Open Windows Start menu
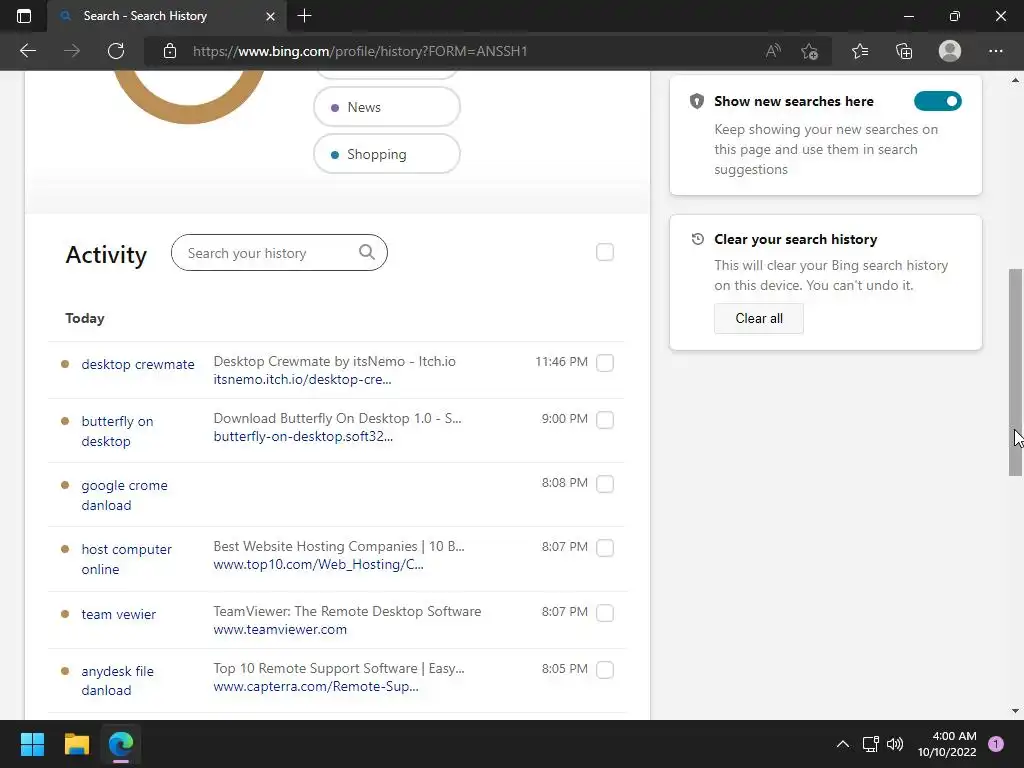This screenshot has height=768, width=1024. click(32, 744)
